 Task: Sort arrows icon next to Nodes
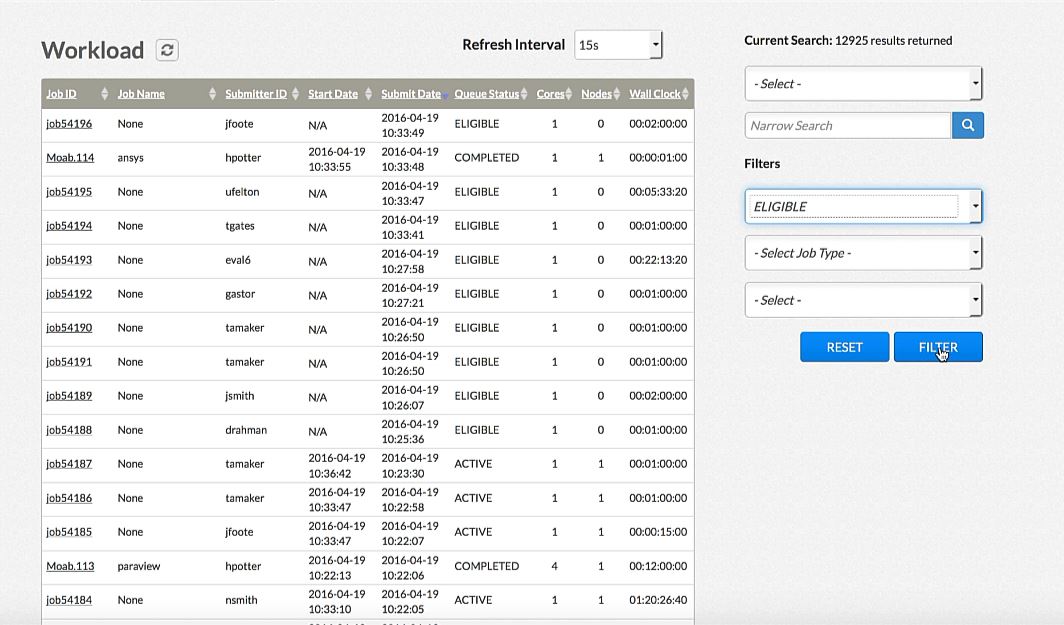[x=616, y=94]
